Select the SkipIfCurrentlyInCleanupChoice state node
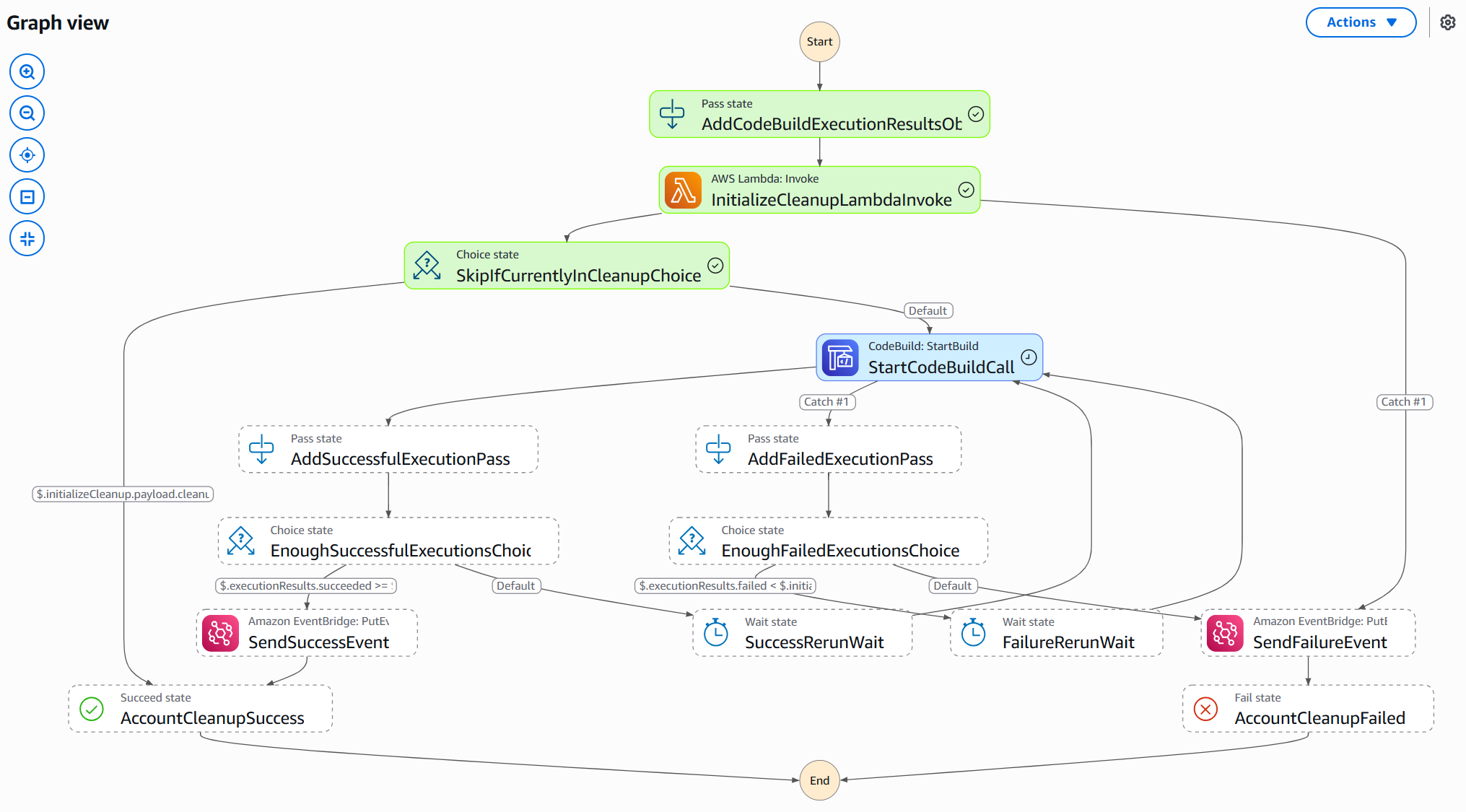The image size is (1466, 812). tap(567, 266)
